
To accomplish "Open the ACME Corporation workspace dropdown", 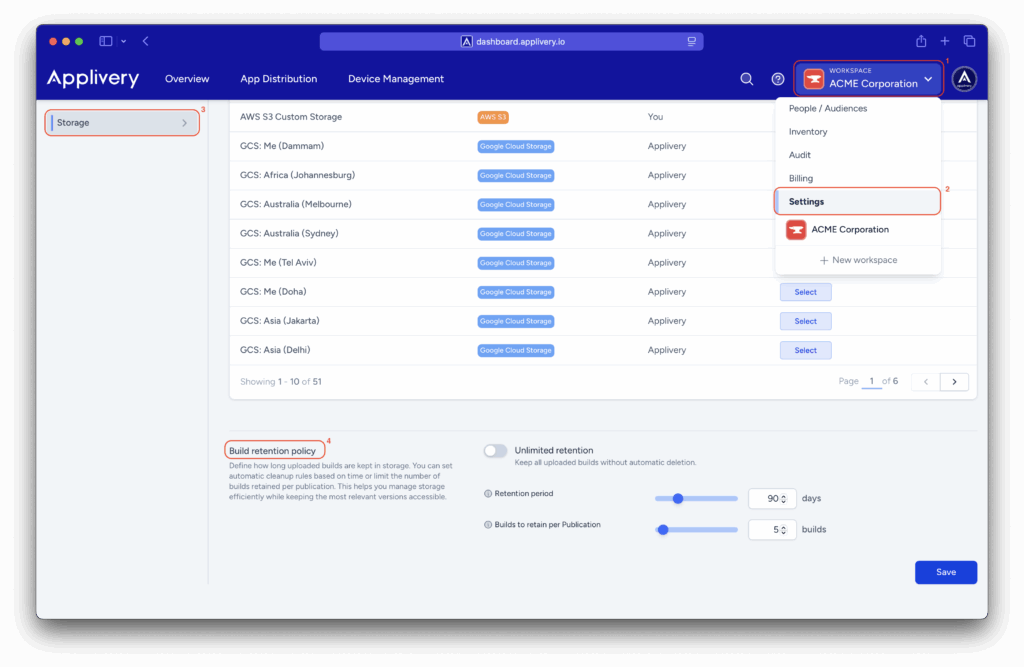I will point(869,79).
